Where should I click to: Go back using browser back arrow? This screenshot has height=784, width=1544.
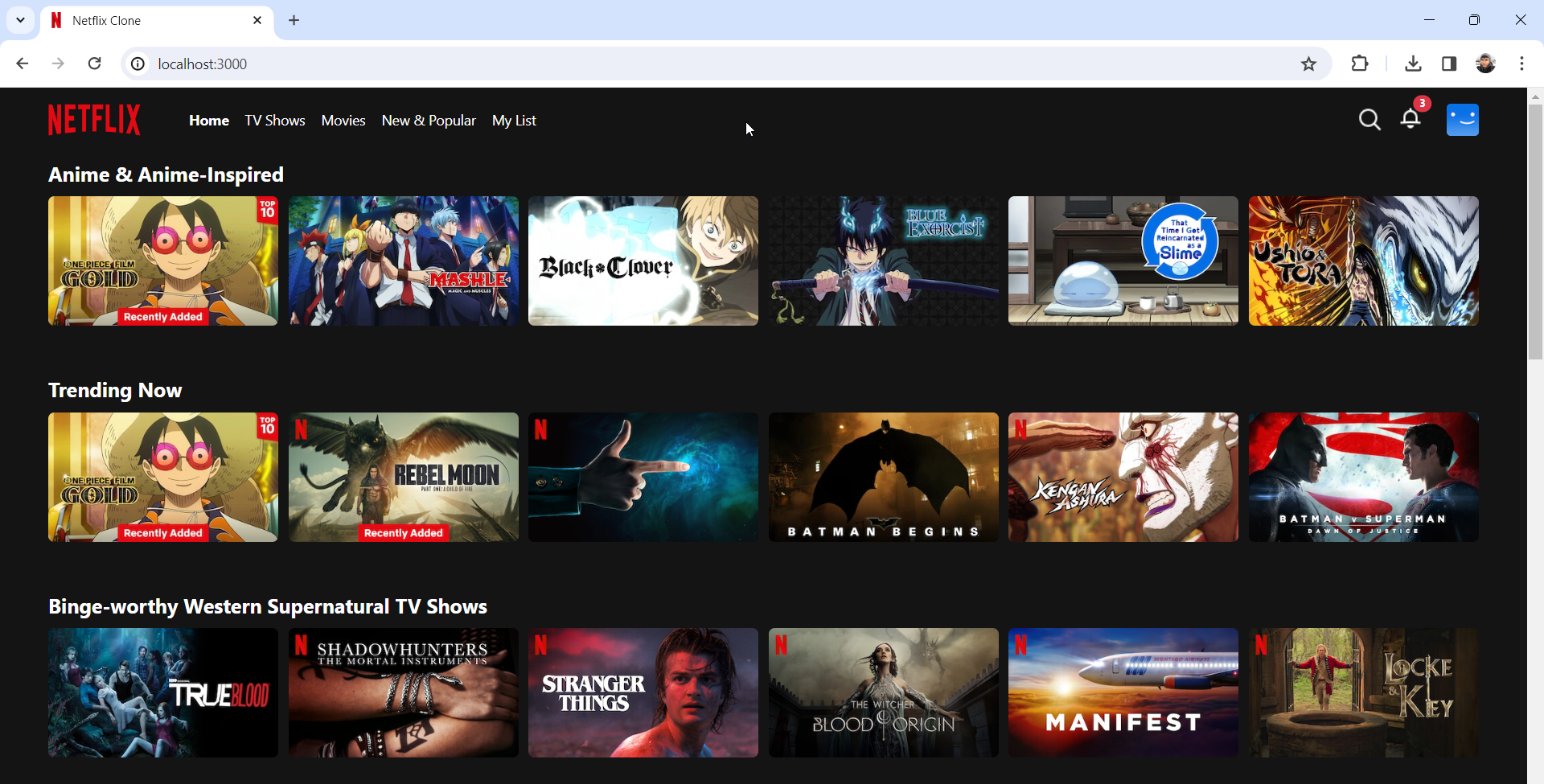(23, 64)
